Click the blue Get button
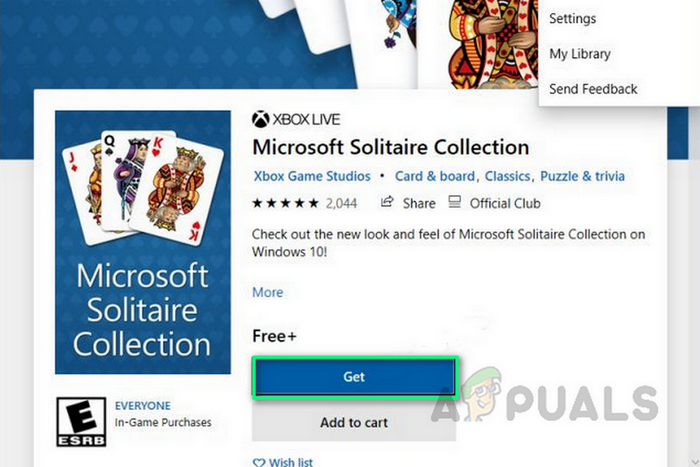This screenshot has width=700, height=467. point(354,377)
